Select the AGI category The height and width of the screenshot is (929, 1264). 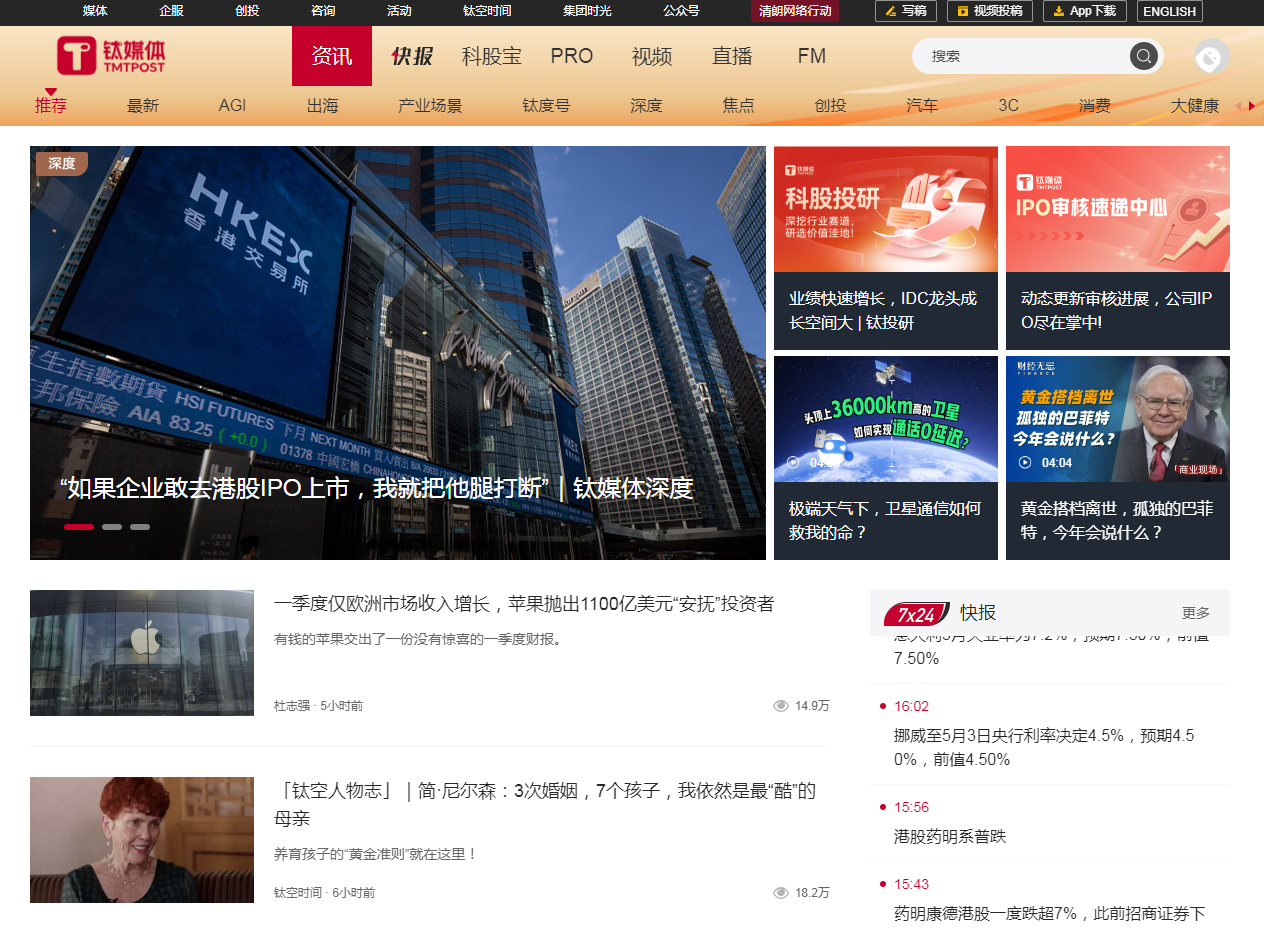[232, 105]
